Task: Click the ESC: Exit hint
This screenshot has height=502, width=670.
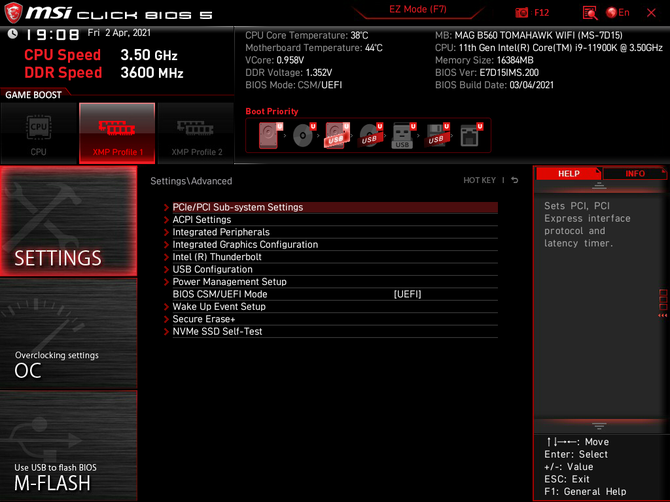Action: point(567,479)
